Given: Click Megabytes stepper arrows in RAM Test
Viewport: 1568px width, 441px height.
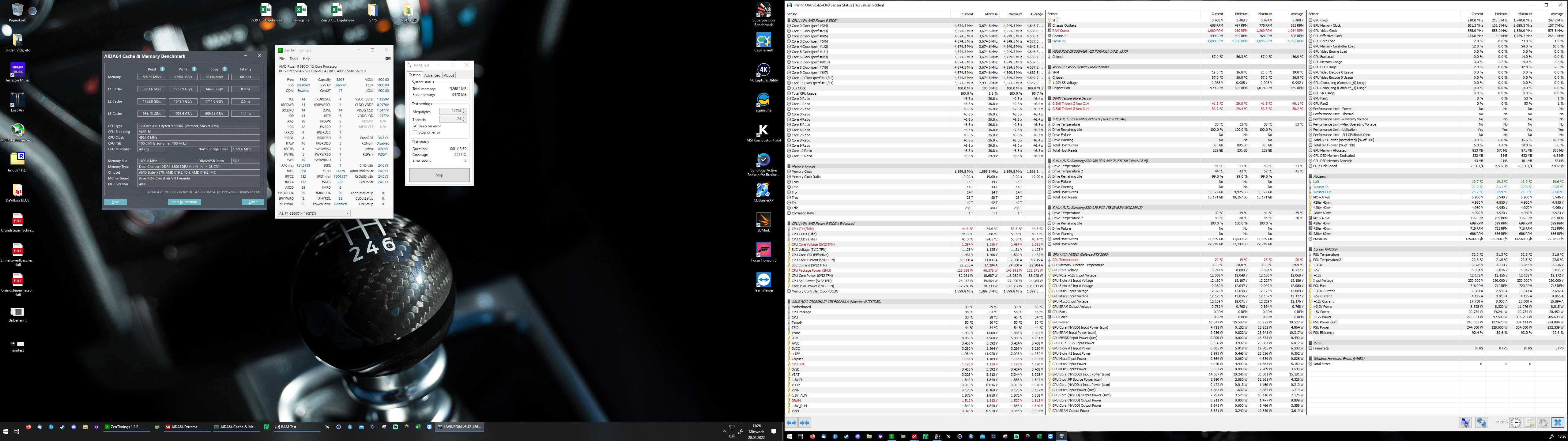Looking at the screenshot, I should (464, 111).
